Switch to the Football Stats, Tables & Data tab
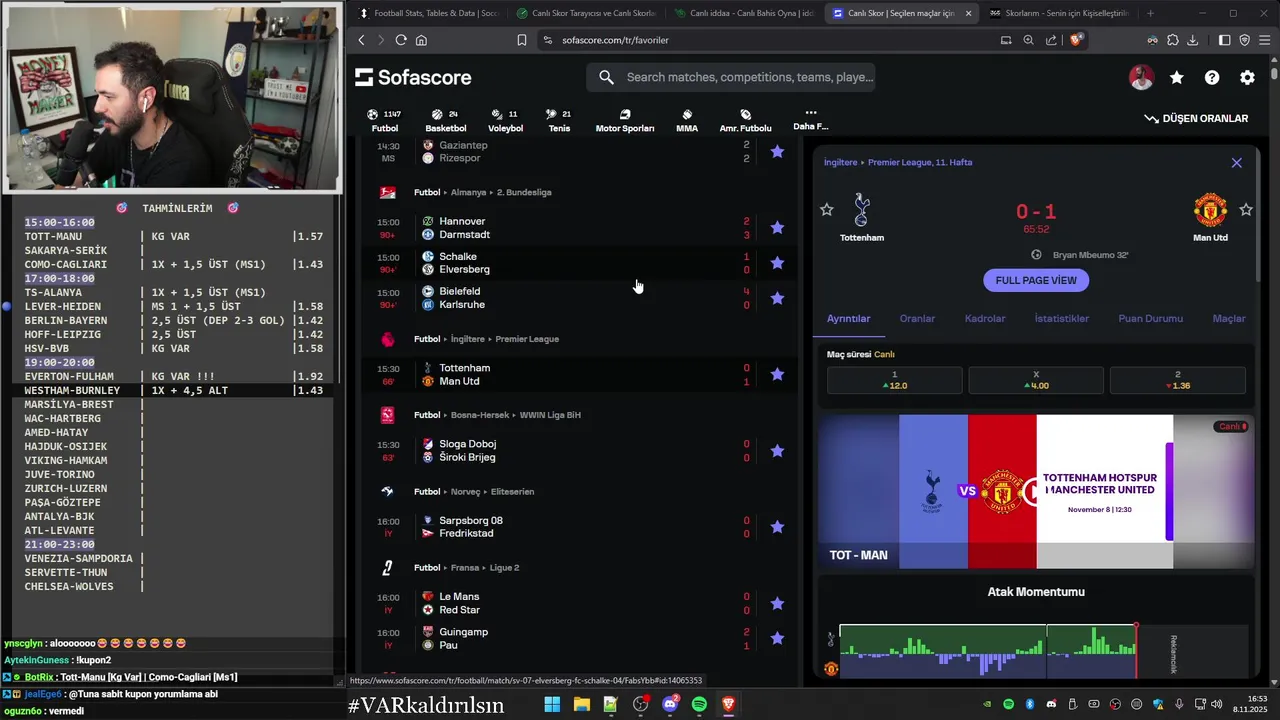This screenshot has width=1280, height=720. click(x=427, y=13)
